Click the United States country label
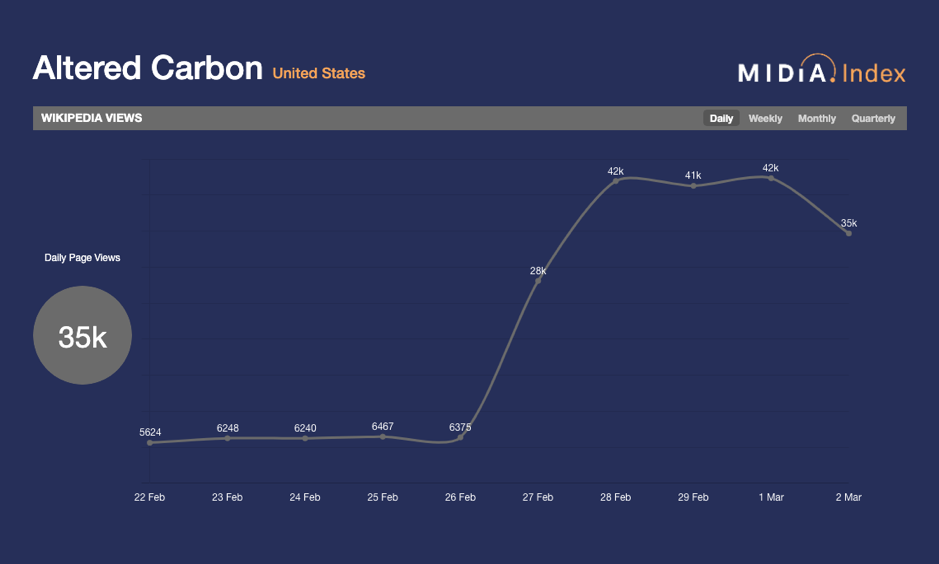 coord(319,73)
